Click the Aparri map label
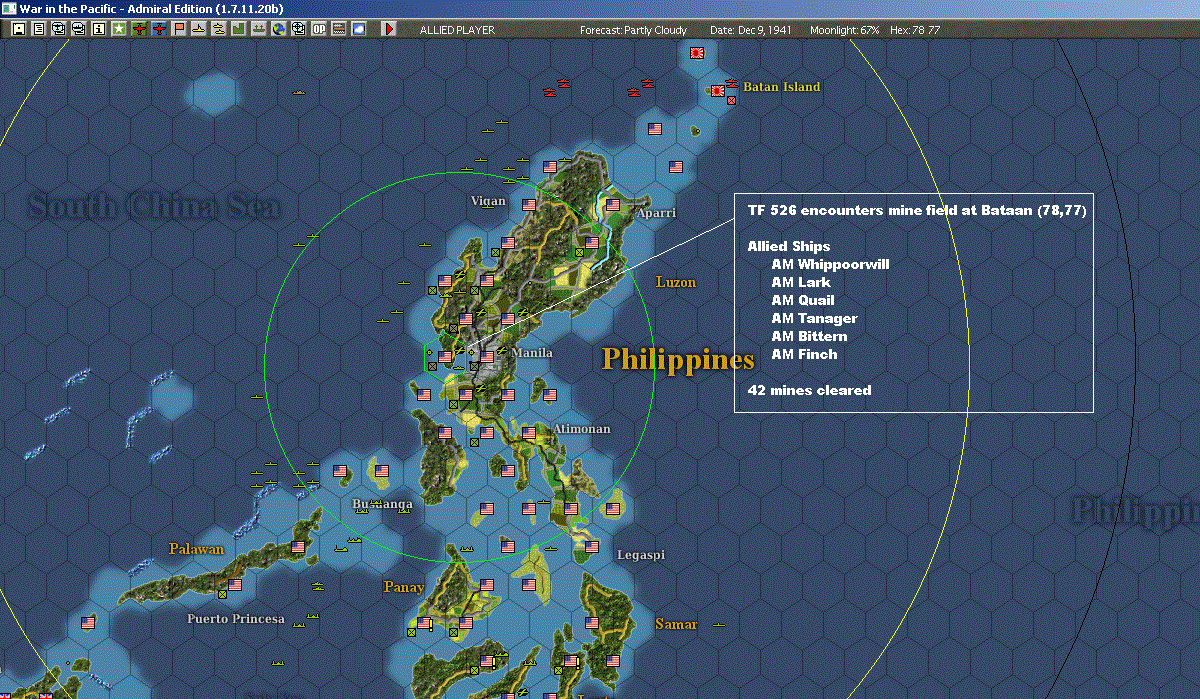Image resolution: width=1200 pixels, height=699 pixels. 656,213
